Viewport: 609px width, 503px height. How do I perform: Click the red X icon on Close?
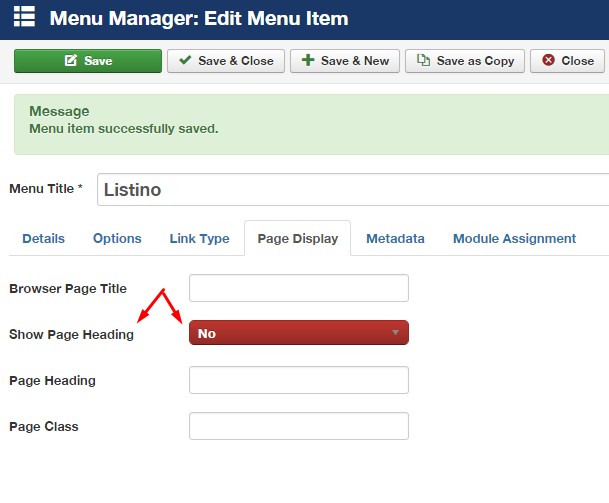(548, 61)
